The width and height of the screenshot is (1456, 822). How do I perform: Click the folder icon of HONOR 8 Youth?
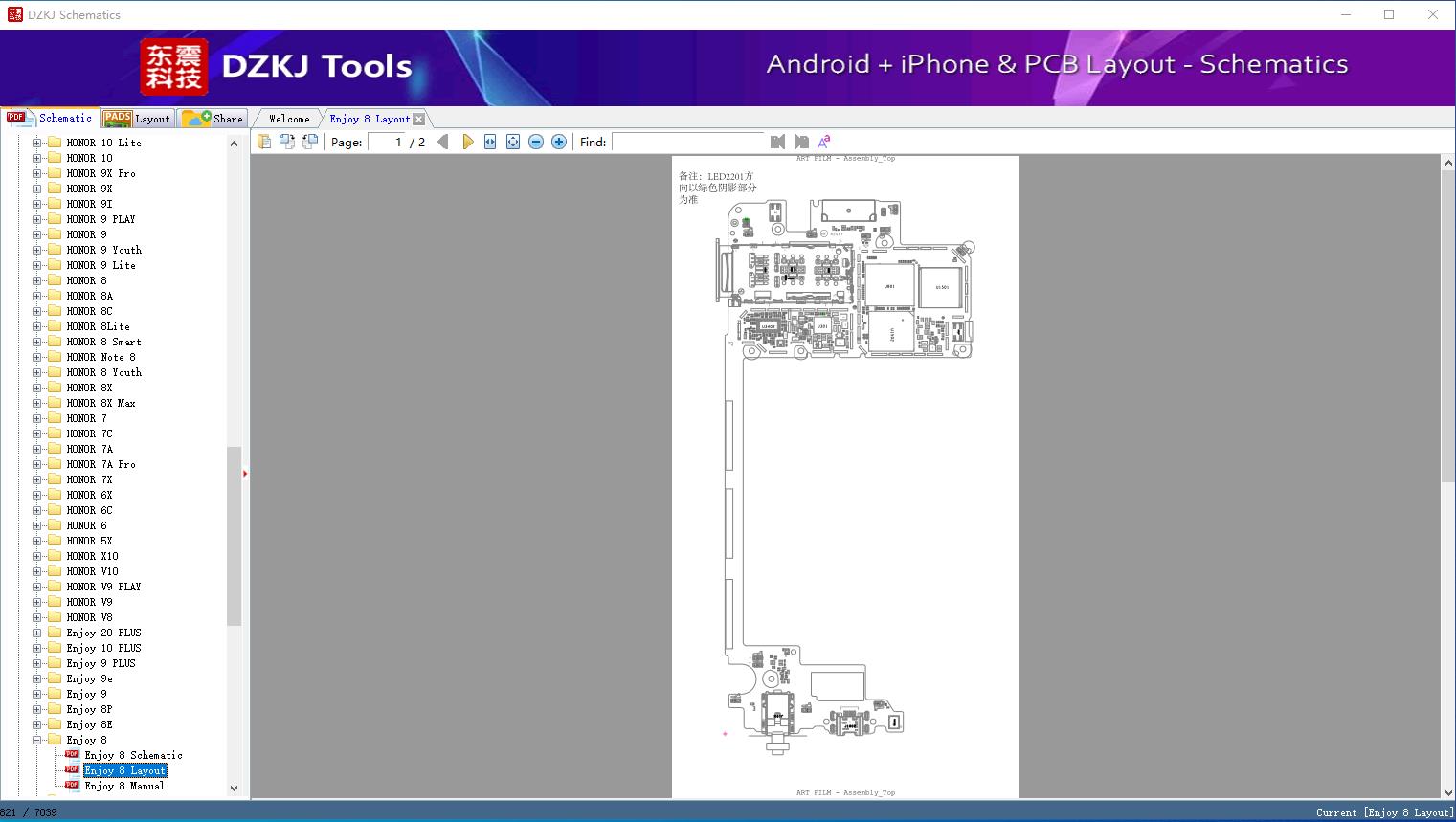tap(55, 372)
